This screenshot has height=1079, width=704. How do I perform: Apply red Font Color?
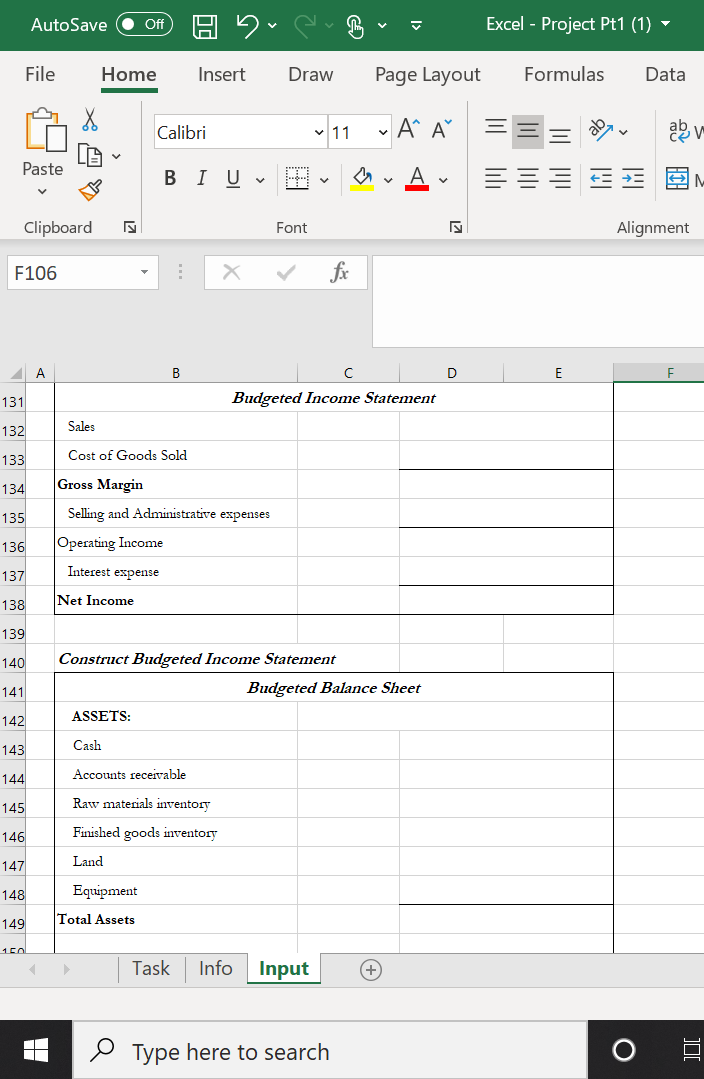click(417, 179)
